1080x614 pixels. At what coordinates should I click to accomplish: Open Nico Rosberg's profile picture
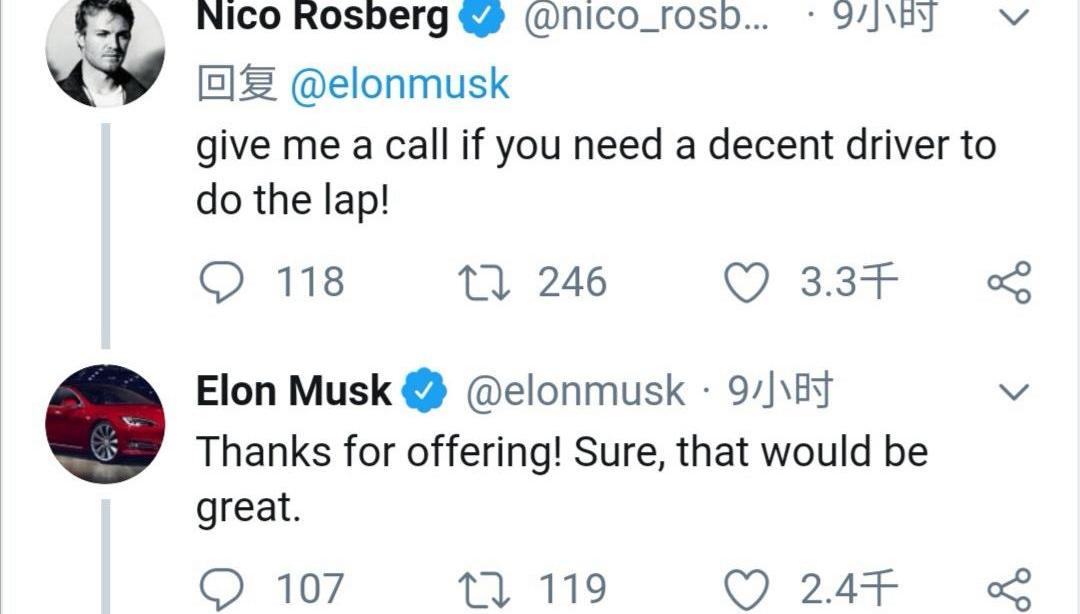tap(105, 50)
